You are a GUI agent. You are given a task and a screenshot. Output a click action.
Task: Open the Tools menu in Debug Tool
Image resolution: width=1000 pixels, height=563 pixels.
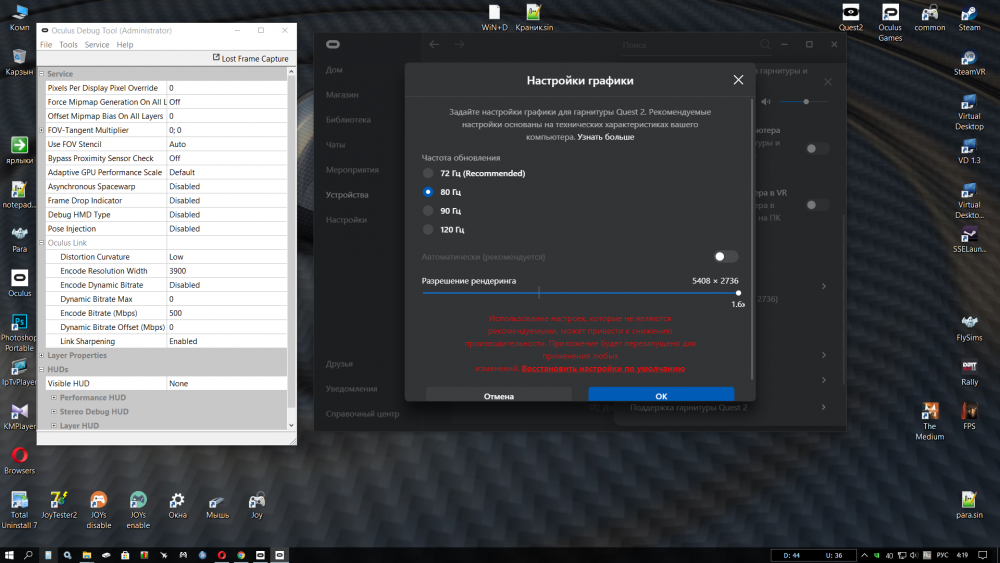(x=68, y=45)
